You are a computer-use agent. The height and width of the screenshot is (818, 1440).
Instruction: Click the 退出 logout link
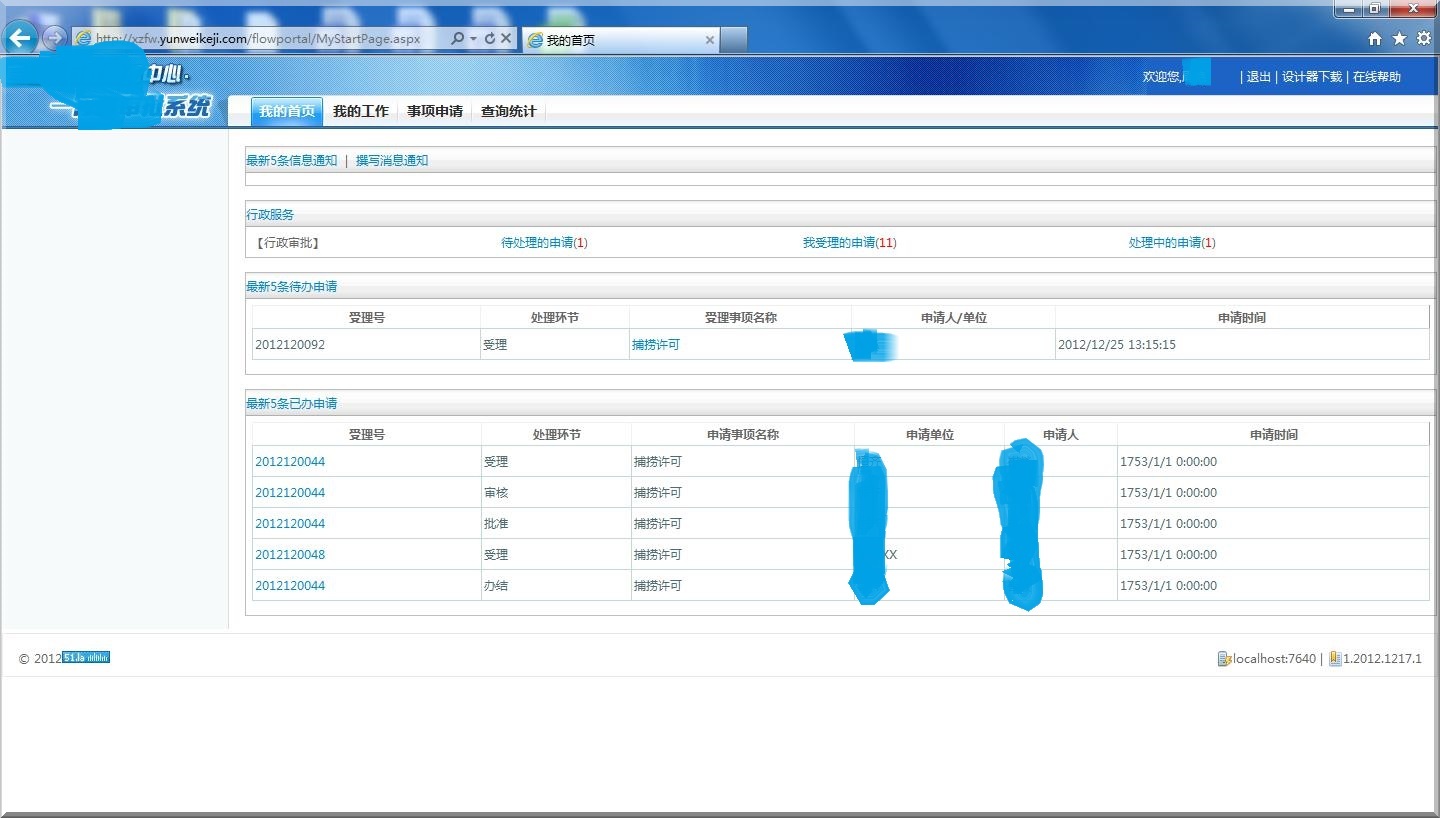1259,77
